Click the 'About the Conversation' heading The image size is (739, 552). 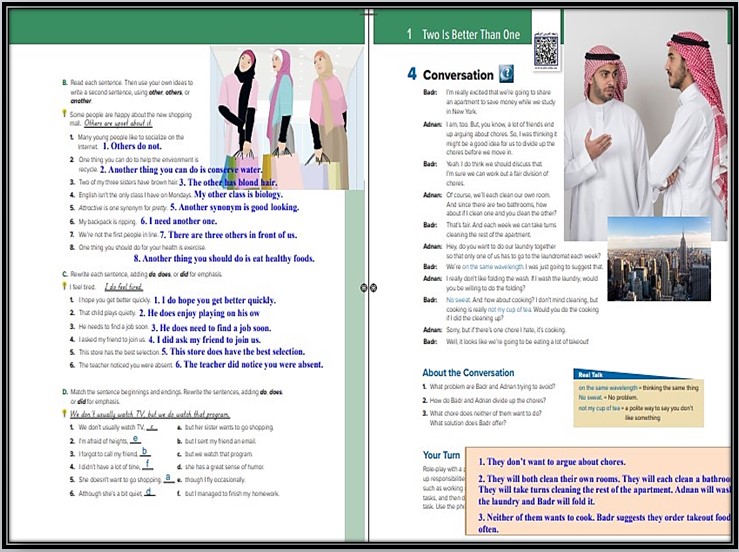(468, 372)
